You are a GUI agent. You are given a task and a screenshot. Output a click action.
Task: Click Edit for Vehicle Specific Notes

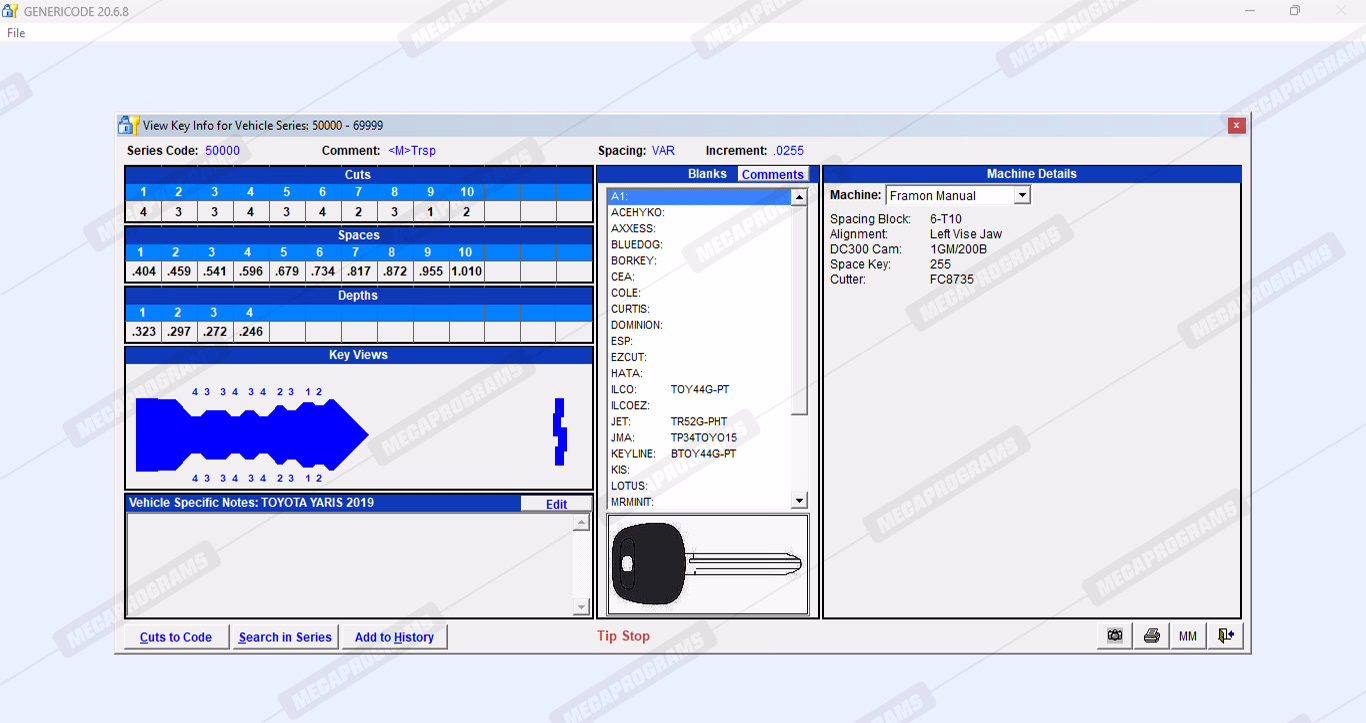tap(556, 504)
